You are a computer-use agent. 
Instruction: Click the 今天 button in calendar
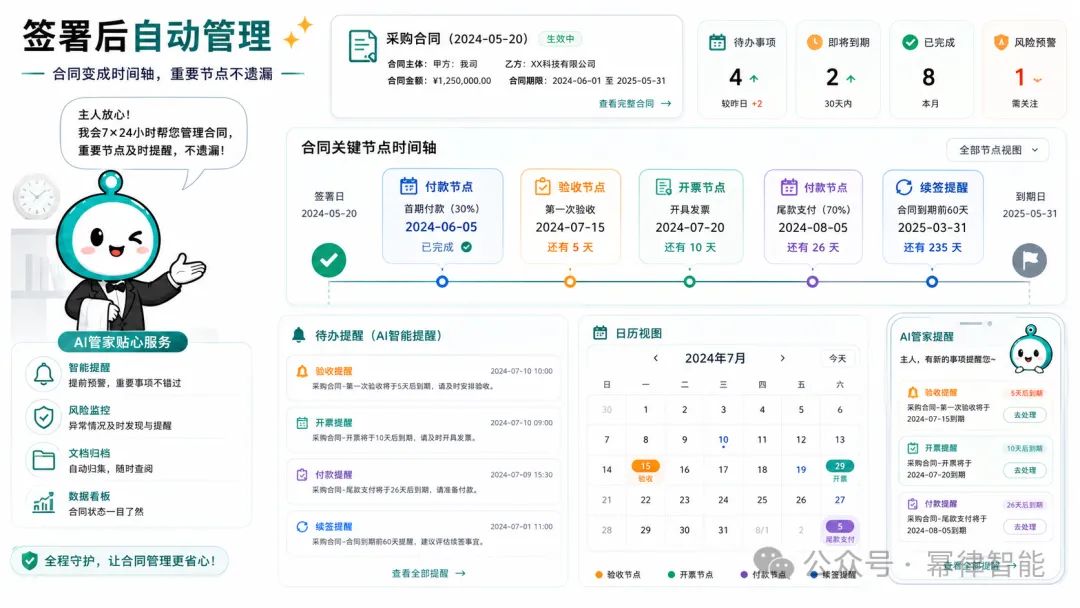point(838,358)
